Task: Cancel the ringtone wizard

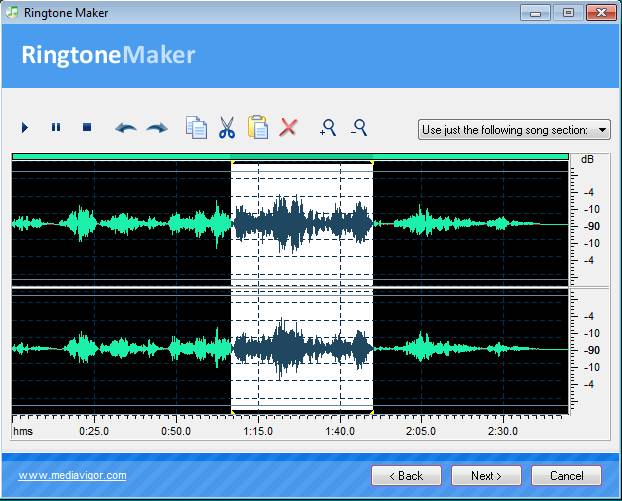Action: [x=566, y=475]
